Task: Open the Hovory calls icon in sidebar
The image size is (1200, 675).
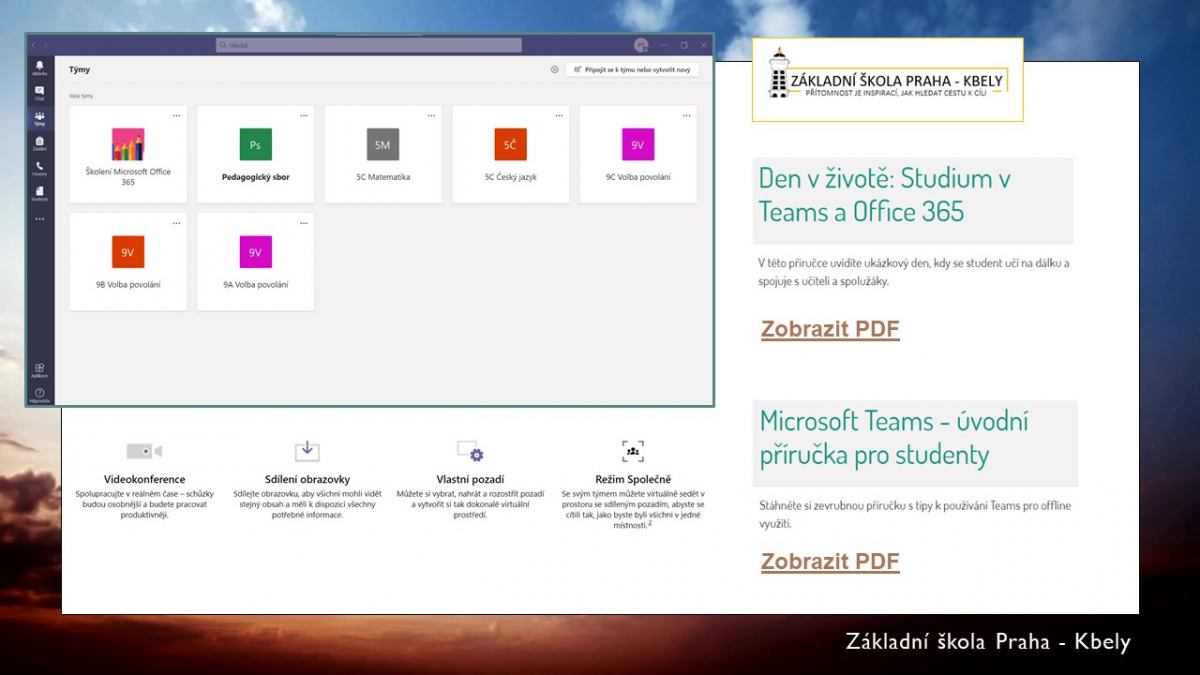Action: coord(40,168)
